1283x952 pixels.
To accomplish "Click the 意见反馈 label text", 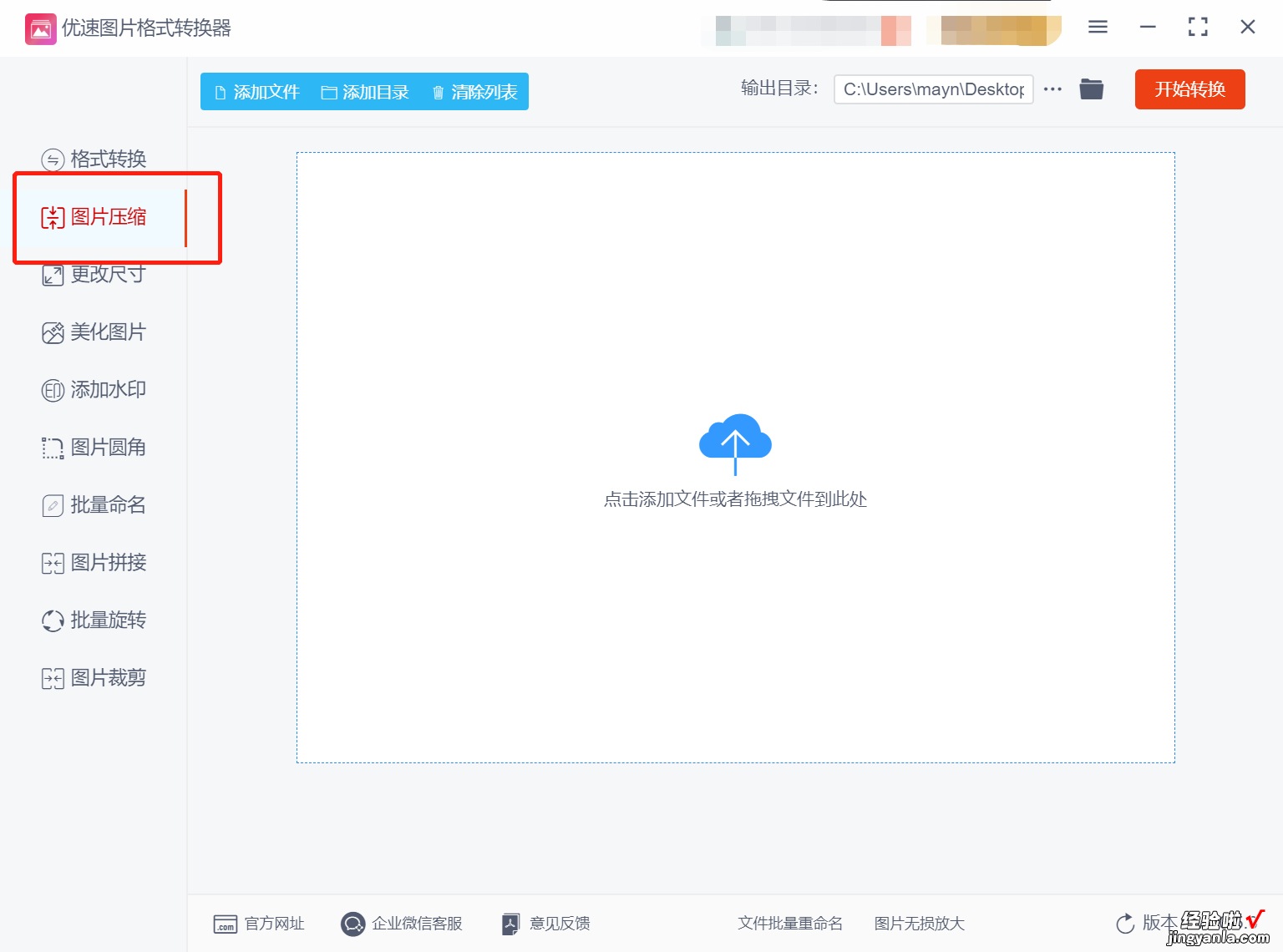I will (560, 924).
